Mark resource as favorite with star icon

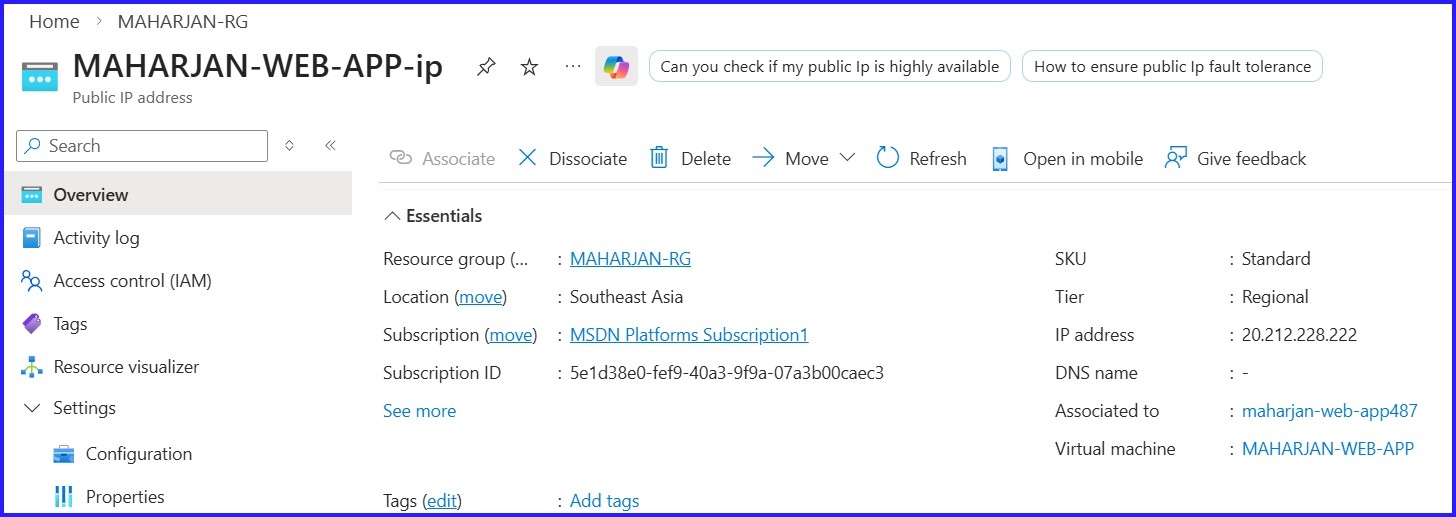coord(529,67)
